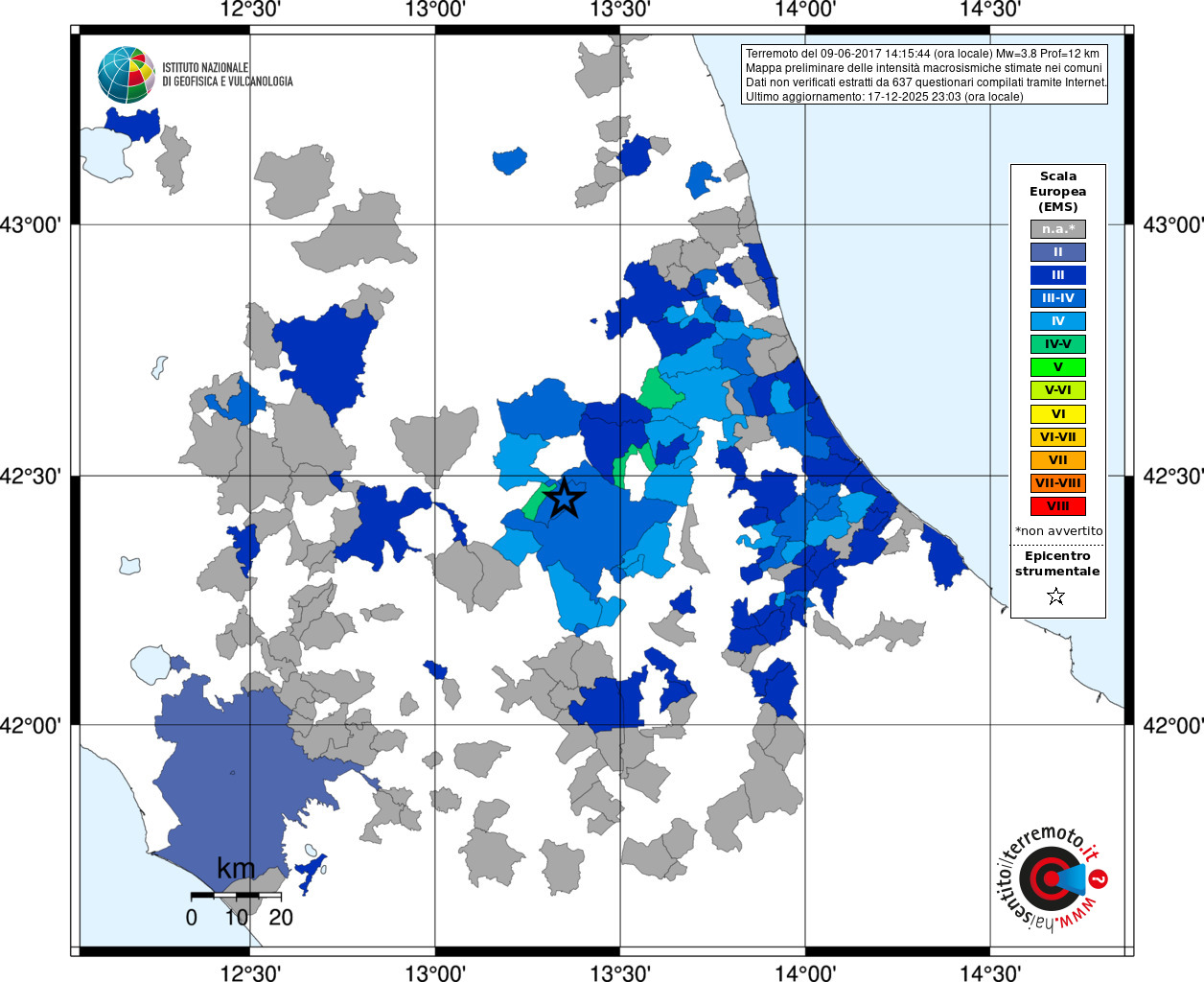This screenshot has height=982, width=1204.
Task: Click the left 43°00' latitude label
Action: click(x=31, y=225)
